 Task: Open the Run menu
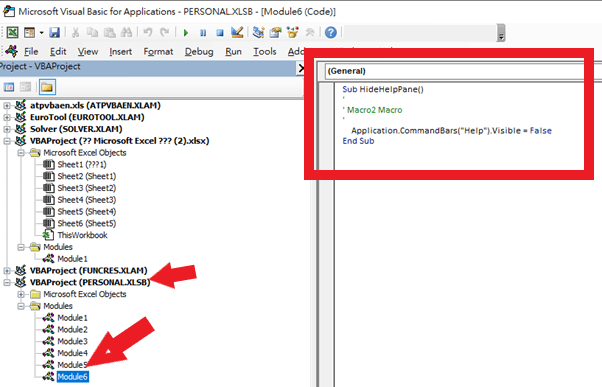coord(233,51)
